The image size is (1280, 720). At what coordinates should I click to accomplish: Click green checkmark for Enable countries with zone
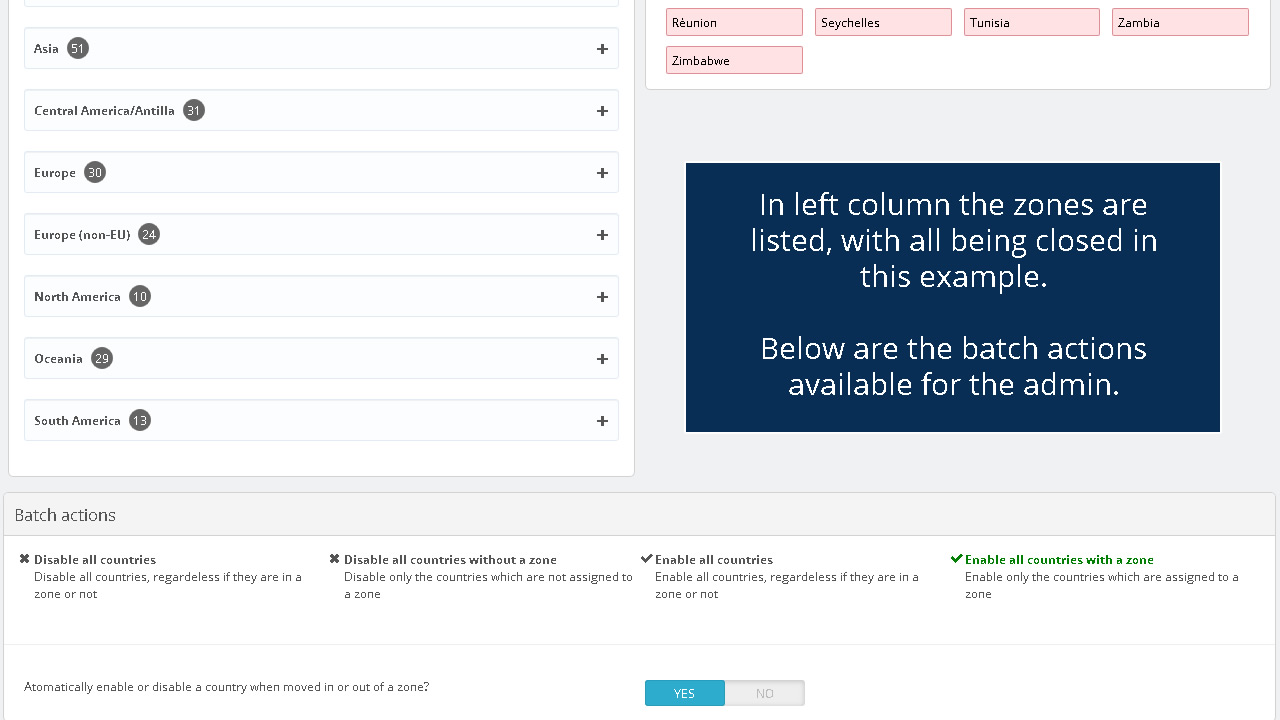pos(956,559)
